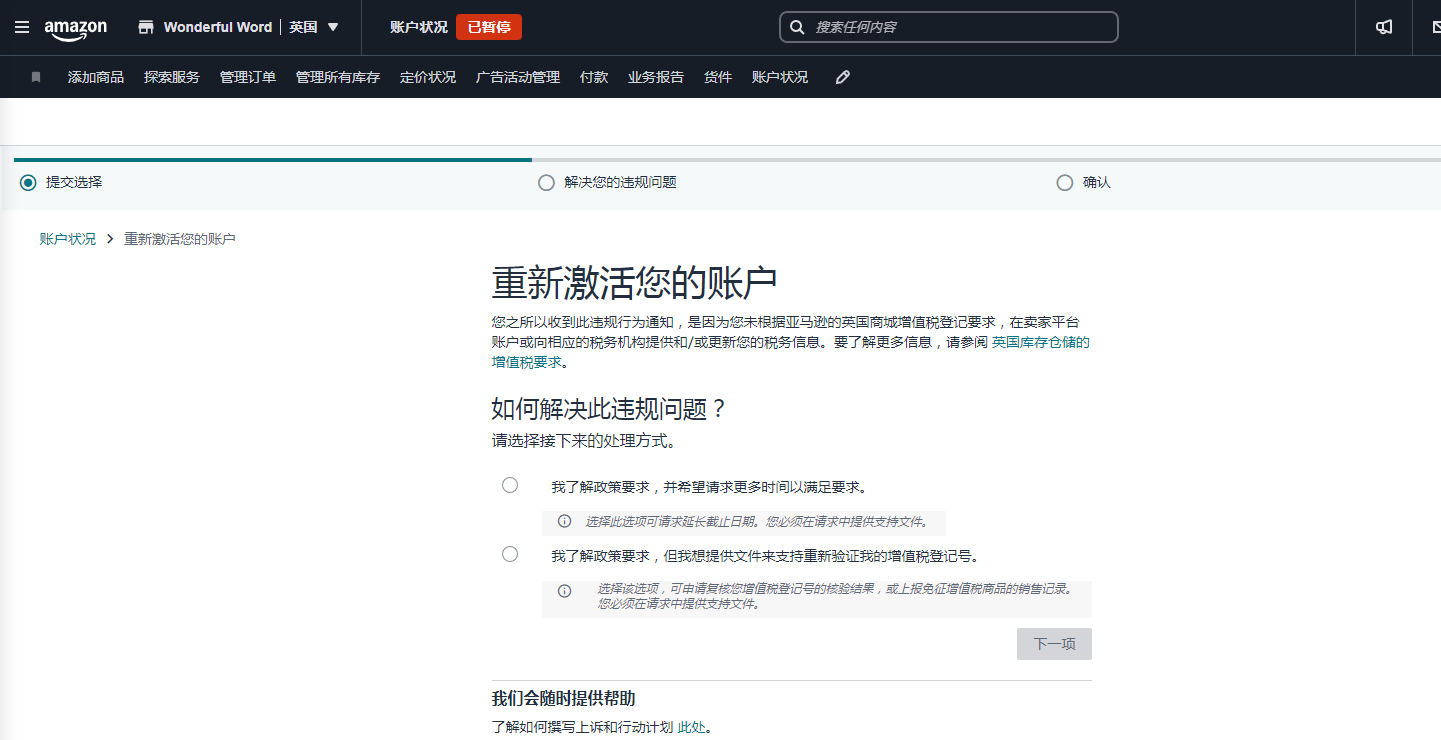Open the 此处 appeal help link
1441x740 pixels.
coord(692,727)
